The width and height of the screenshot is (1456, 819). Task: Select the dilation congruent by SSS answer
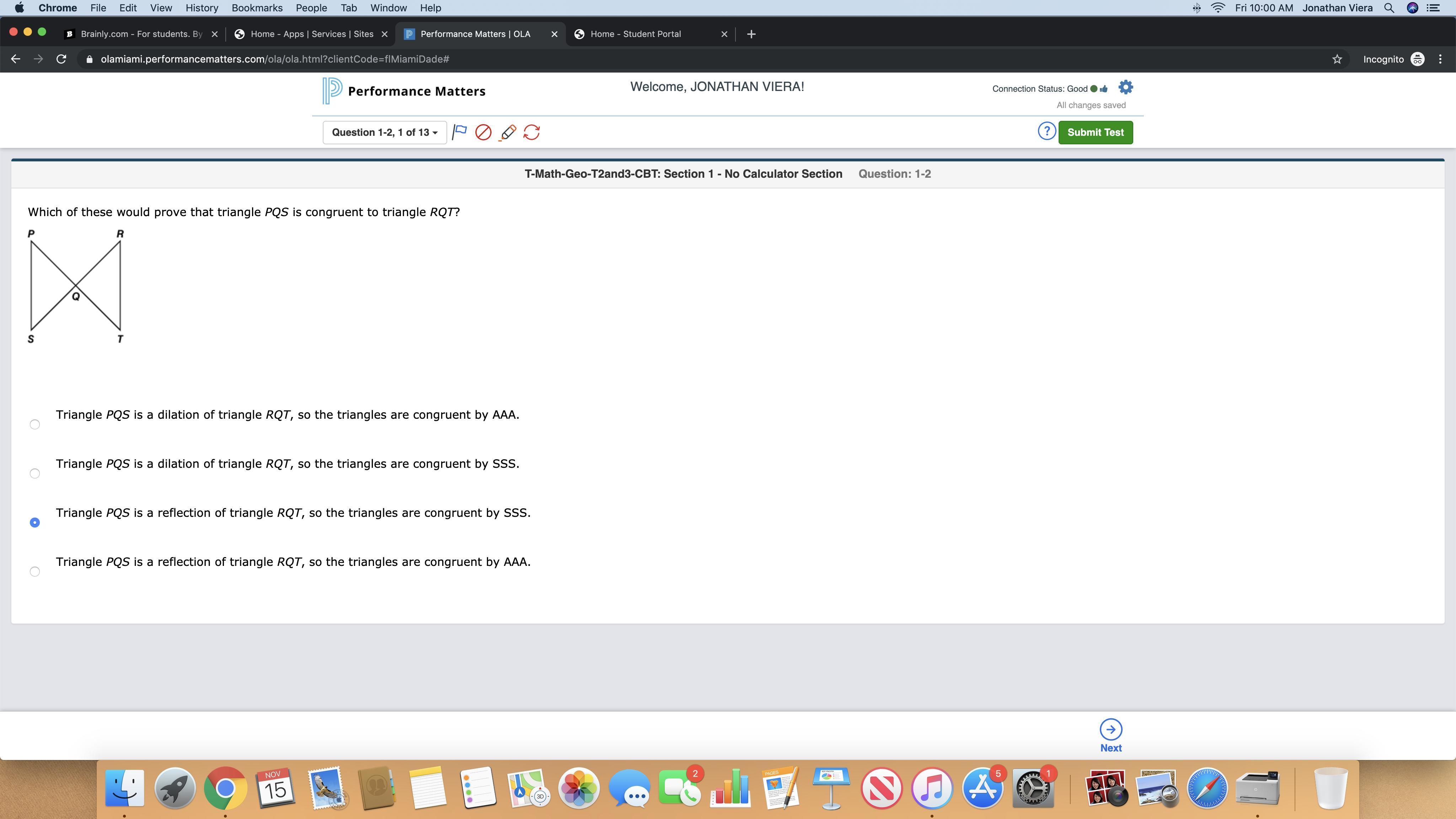click(x=34, y=473)
